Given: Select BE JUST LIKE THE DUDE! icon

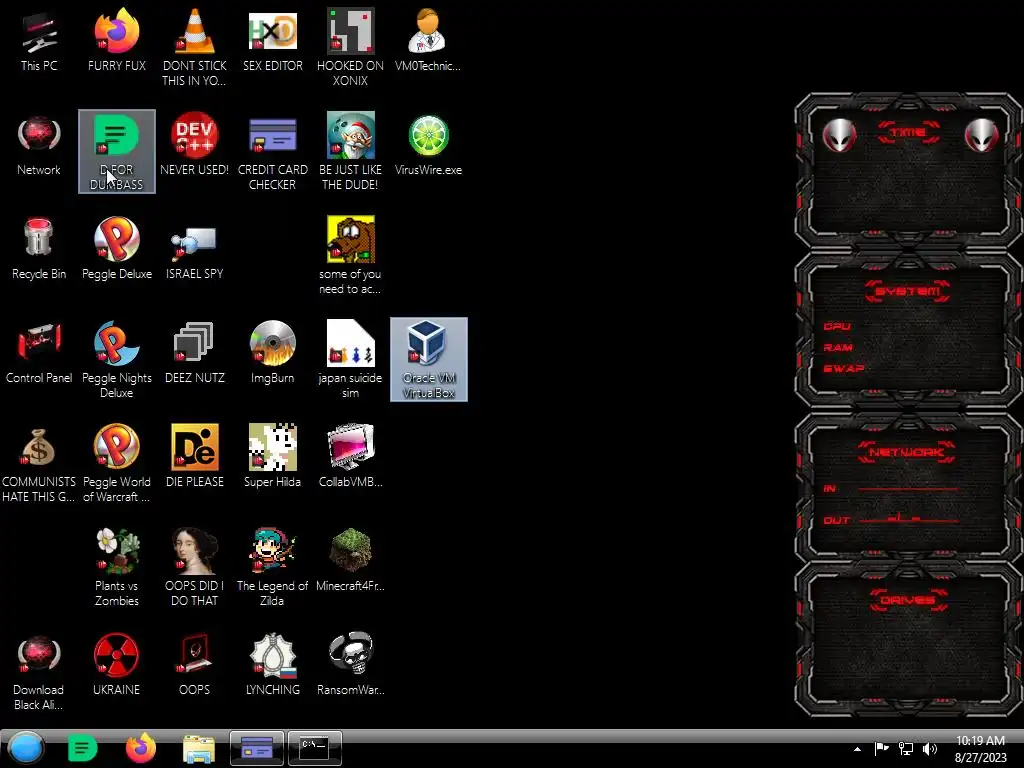Looking at the screenshot, I should click(350, 152).
